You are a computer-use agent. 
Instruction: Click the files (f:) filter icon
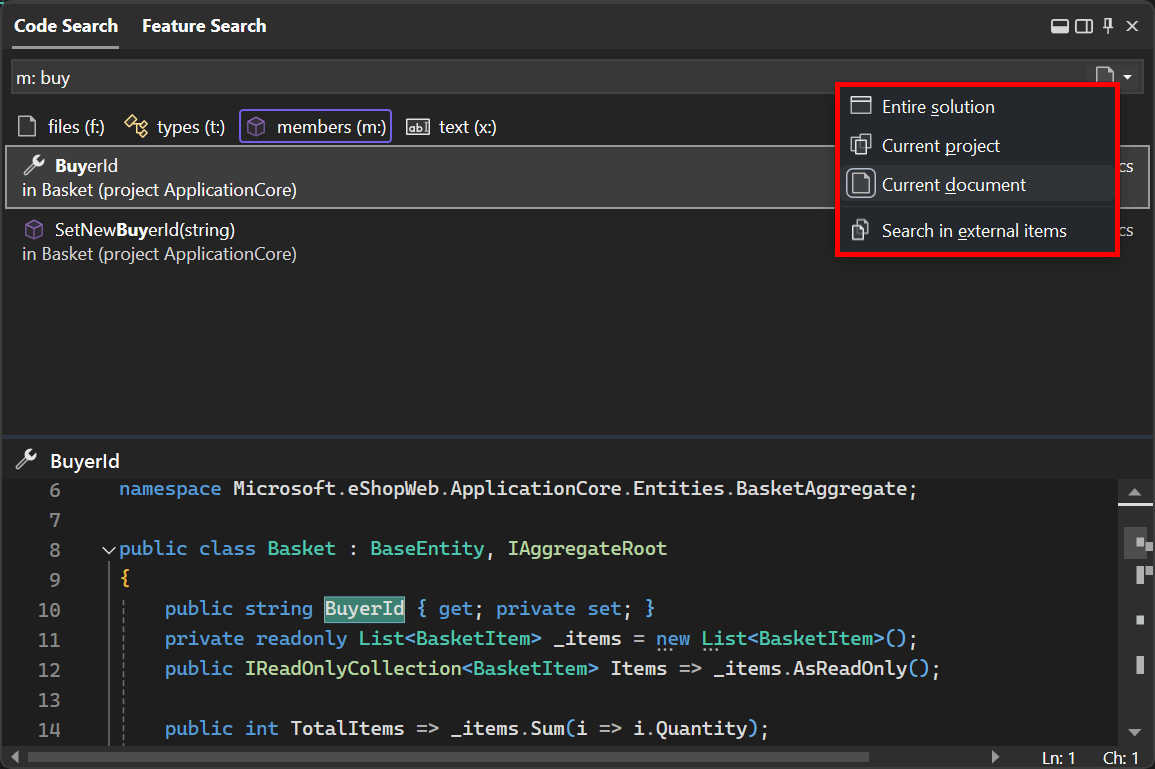27,126
